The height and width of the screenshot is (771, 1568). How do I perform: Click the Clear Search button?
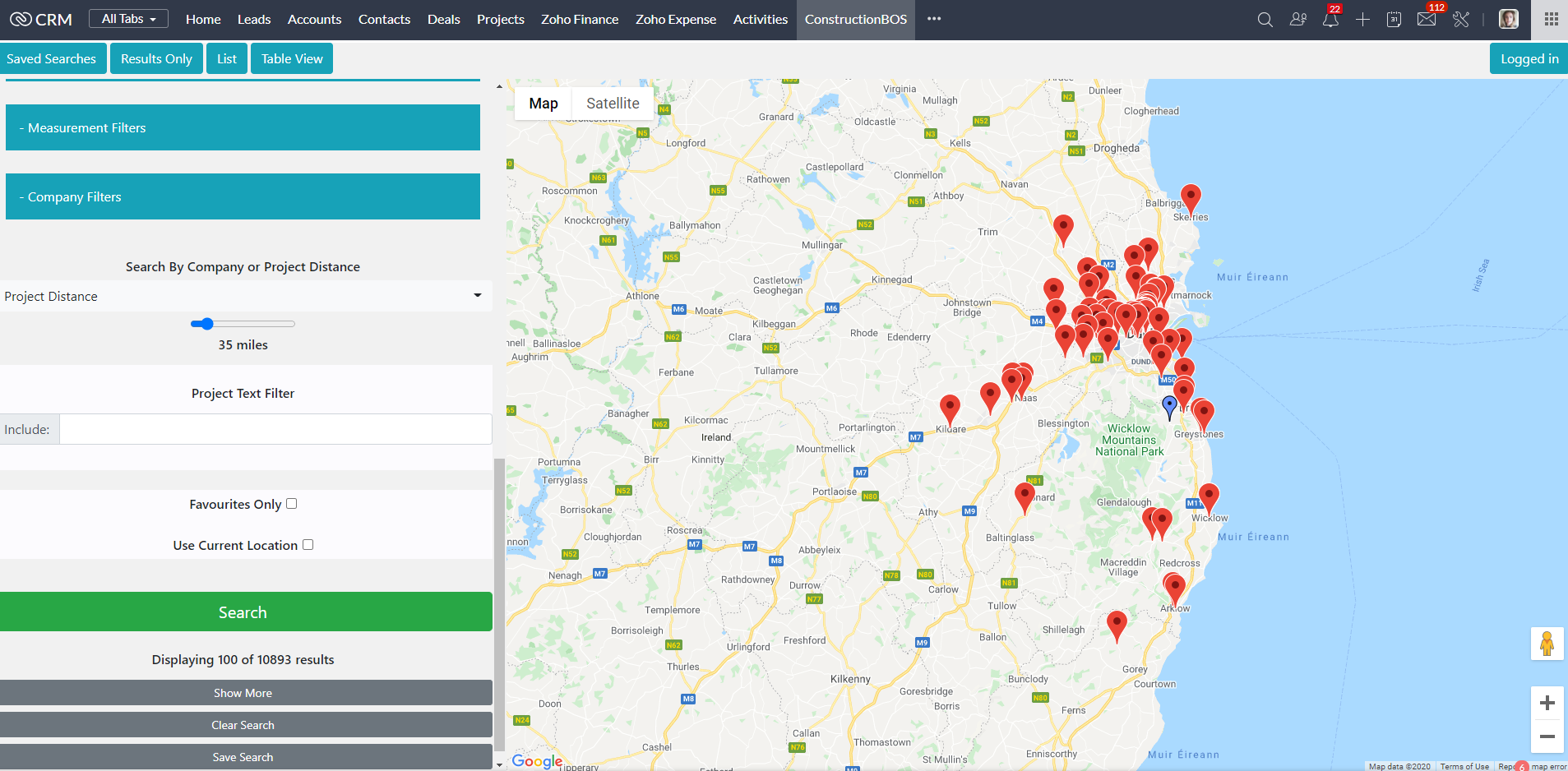pos(246,725)
